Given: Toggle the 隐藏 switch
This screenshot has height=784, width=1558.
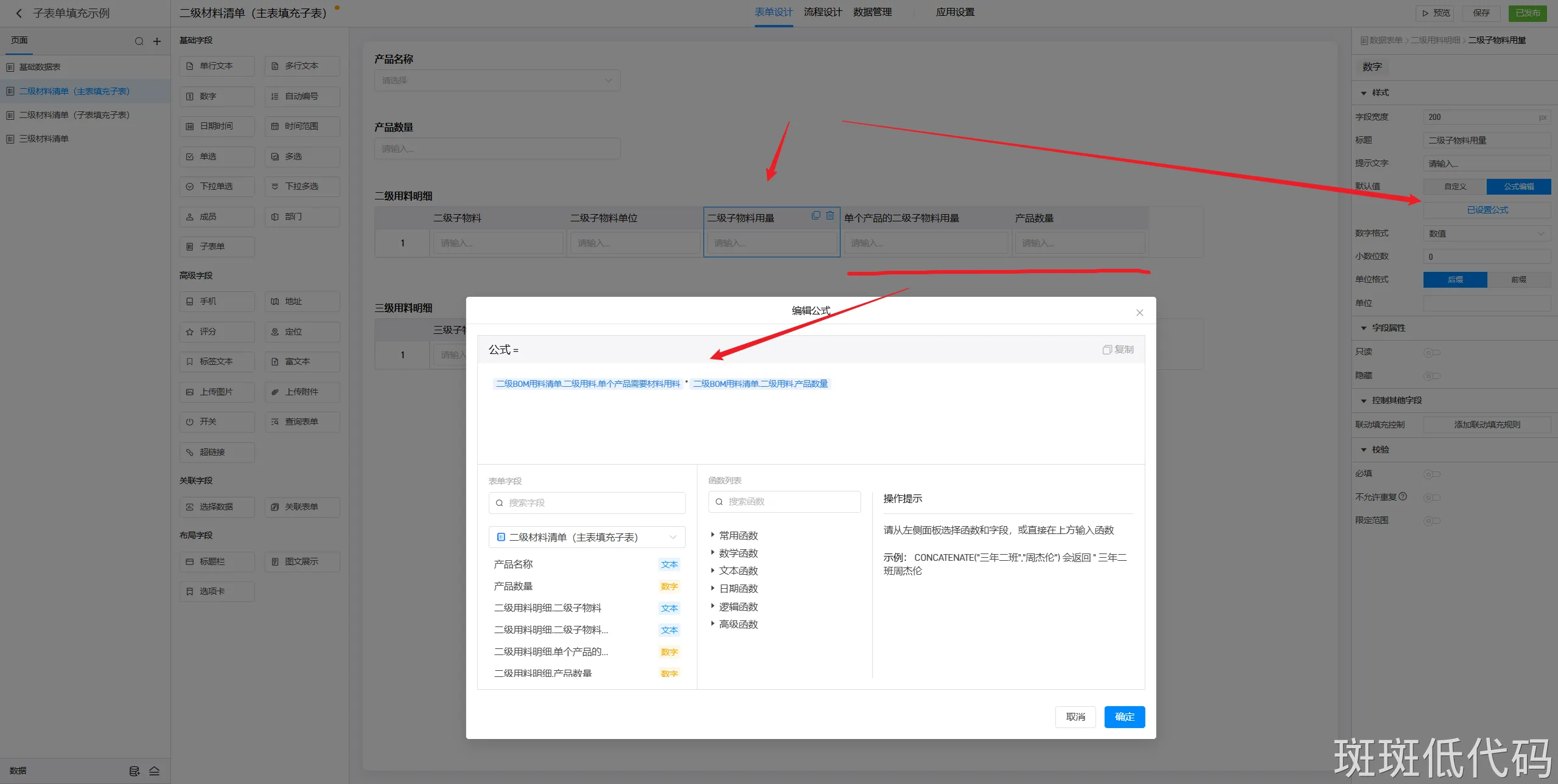Looking at the screenshot, I should [1431, 376].
